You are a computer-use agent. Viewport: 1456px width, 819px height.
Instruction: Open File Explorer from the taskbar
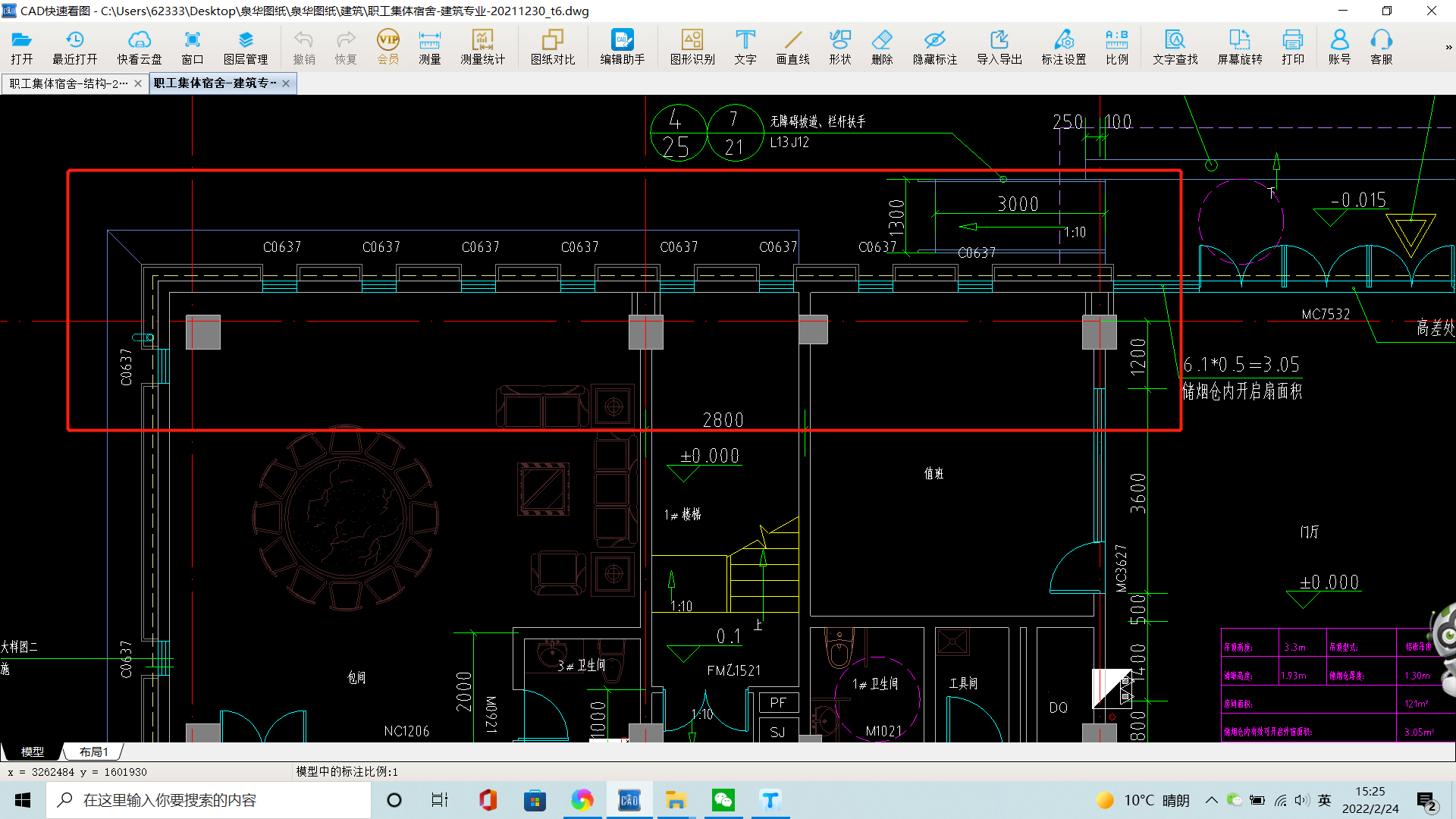click(x=676, y=800)
